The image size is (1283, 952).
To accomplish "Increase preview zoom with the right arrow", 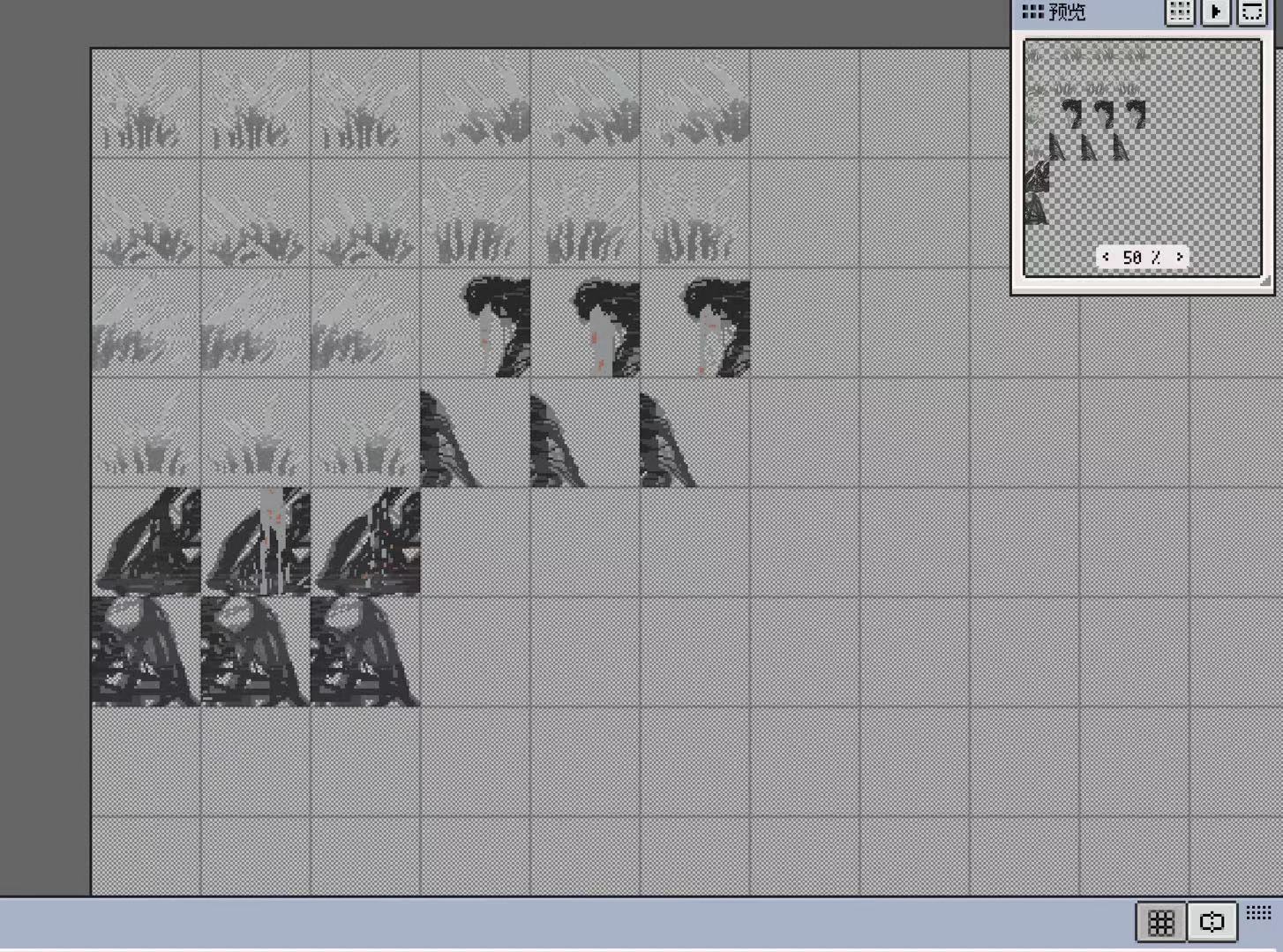I will click(1179, 257).
